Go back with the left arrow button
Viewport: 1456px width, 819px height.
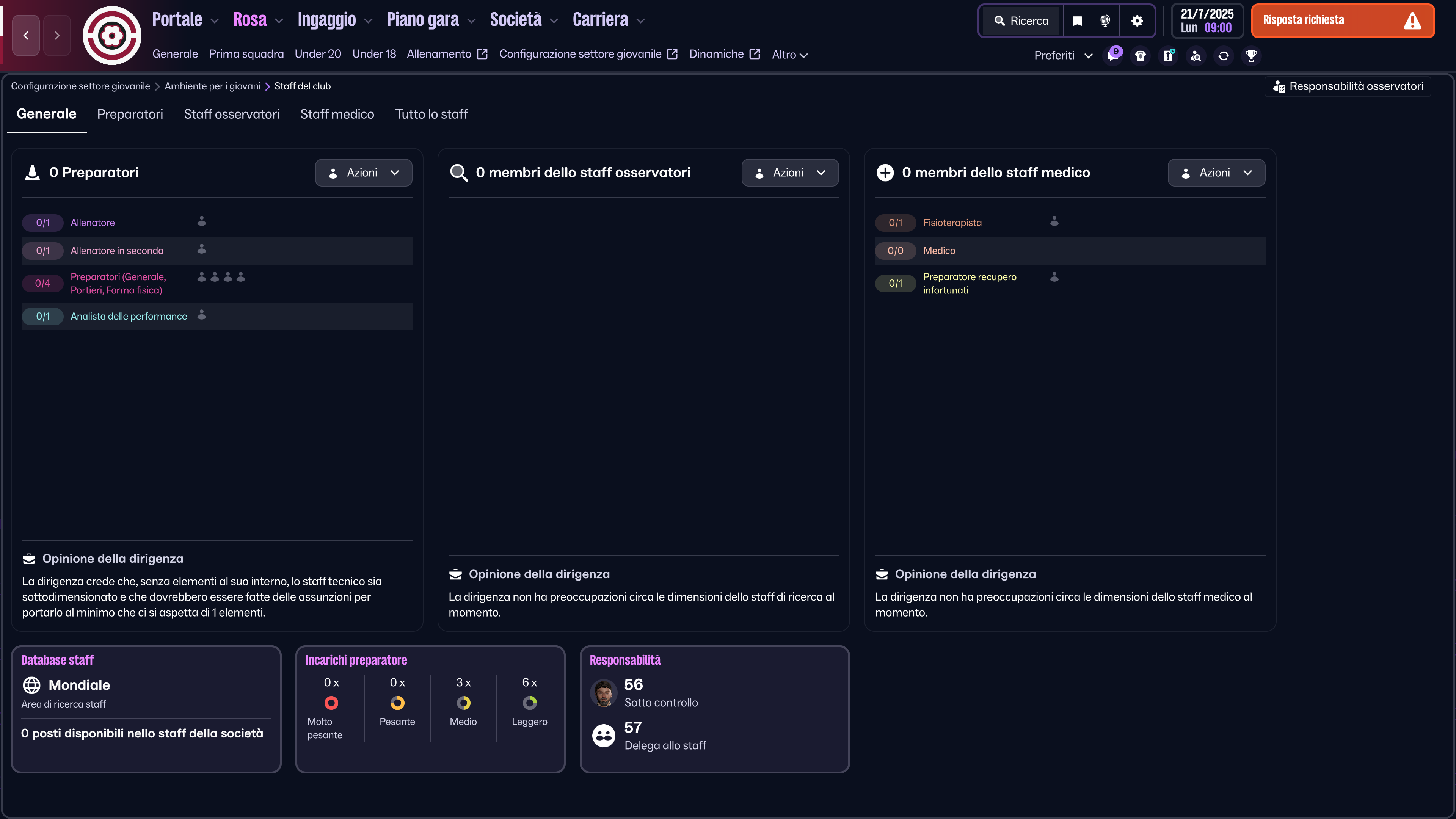(x=26, y=35)
